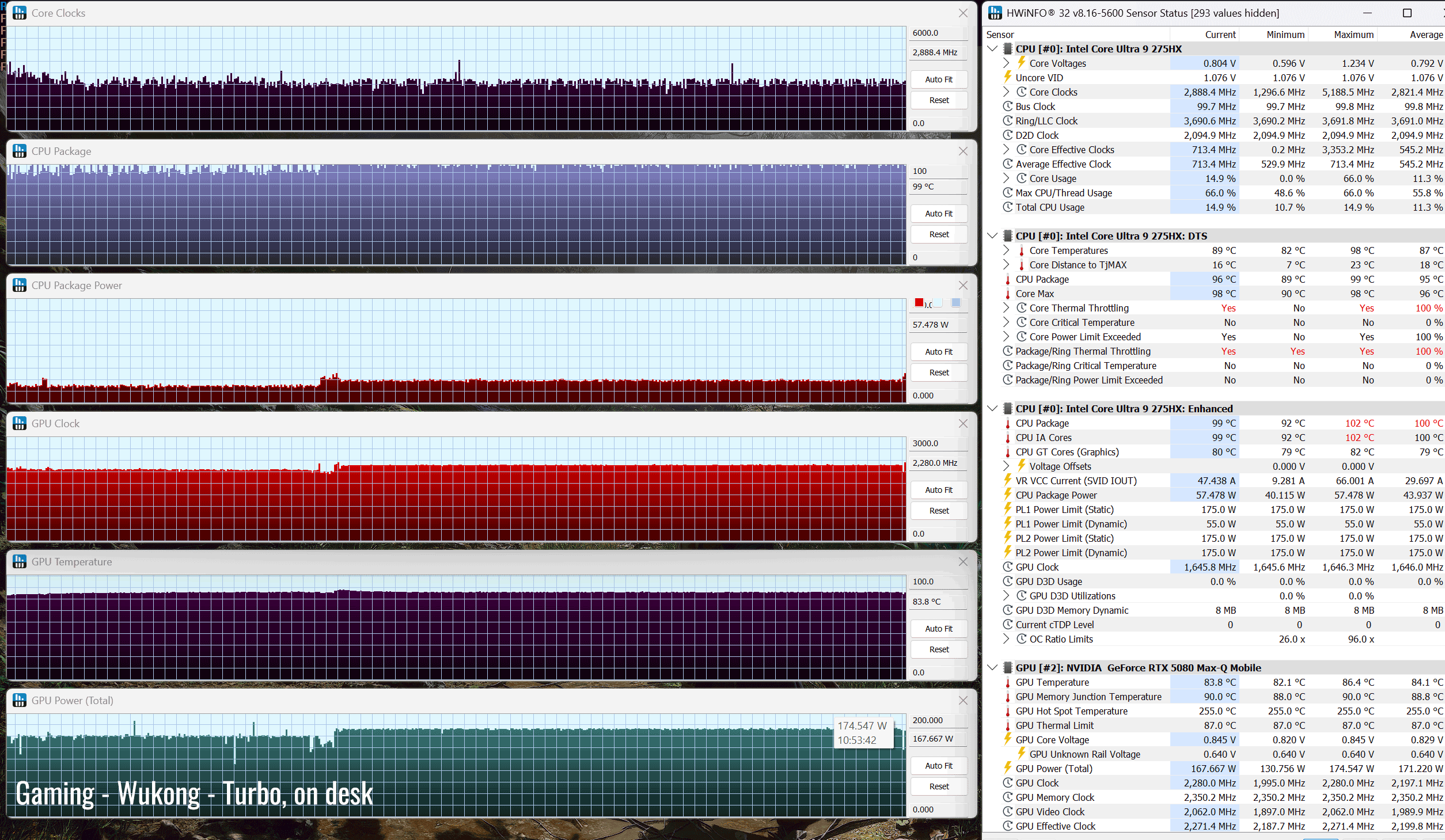Screen dimensions: 1445x840
Task: Expand the Core Usage row
Action: click(1006, 178)
